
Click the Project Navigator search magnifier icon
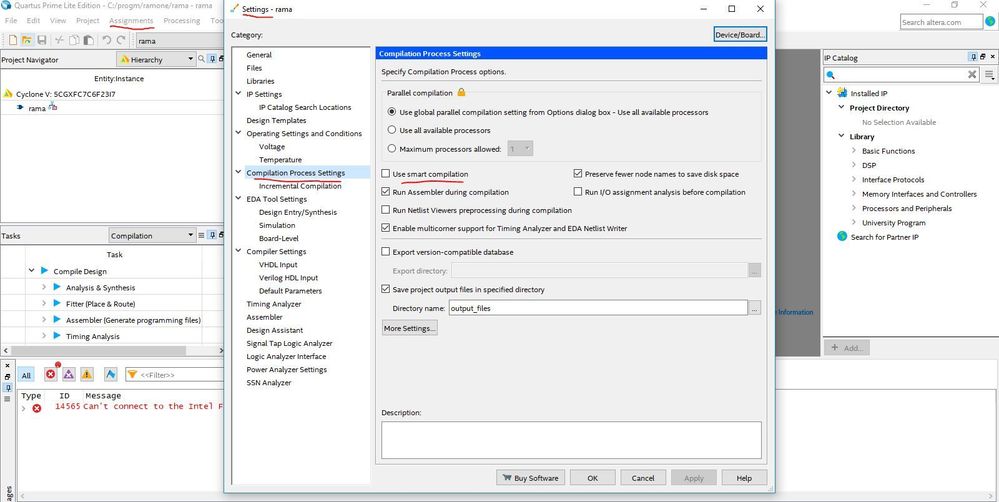click(x=201, y=59)
